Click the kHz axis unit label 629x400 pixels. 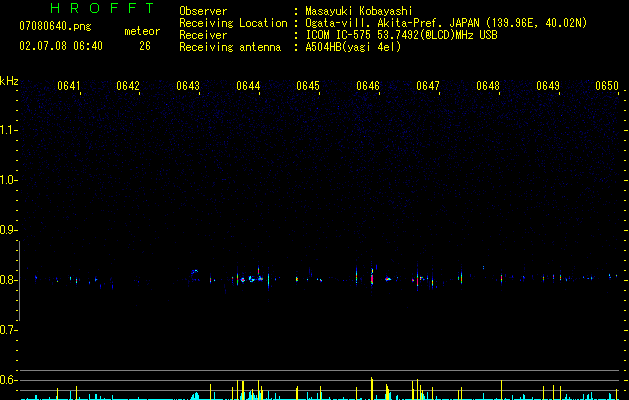(9, 81)
